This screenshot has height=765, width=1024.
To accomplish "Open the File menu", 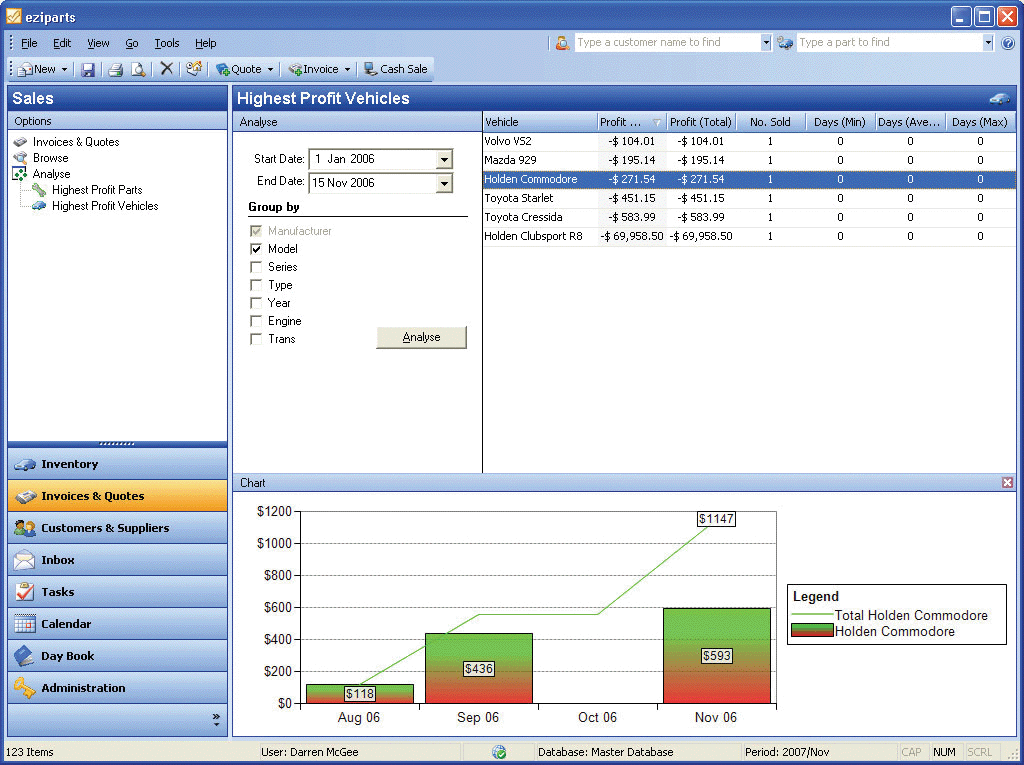I will pyautogui.click(x=29, y=43).
